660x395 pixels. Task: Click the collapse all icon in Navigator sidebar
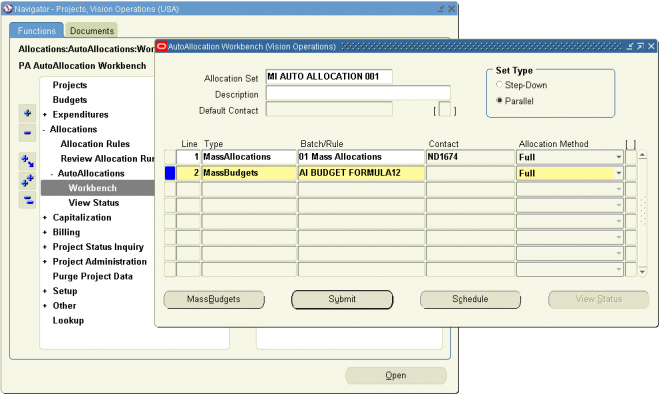(27, 200)
